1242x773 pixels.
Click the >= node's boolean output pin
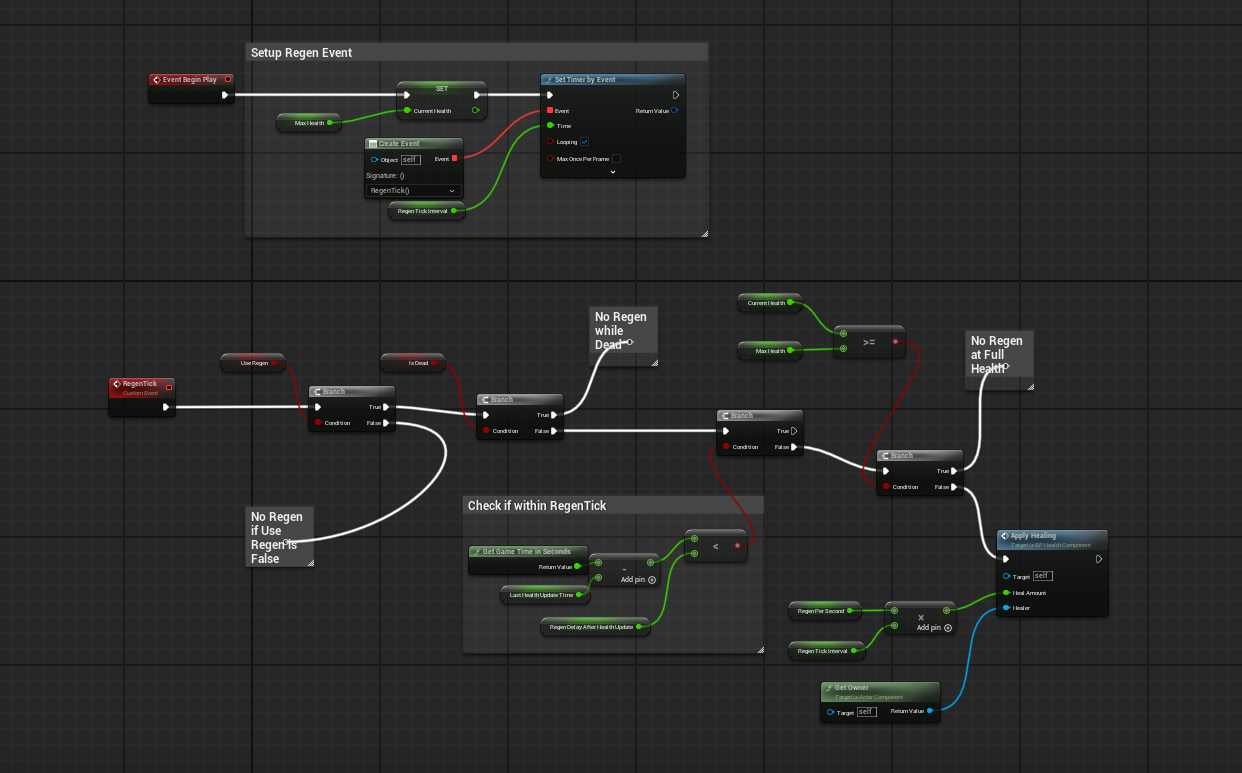(x=895, y=342)
